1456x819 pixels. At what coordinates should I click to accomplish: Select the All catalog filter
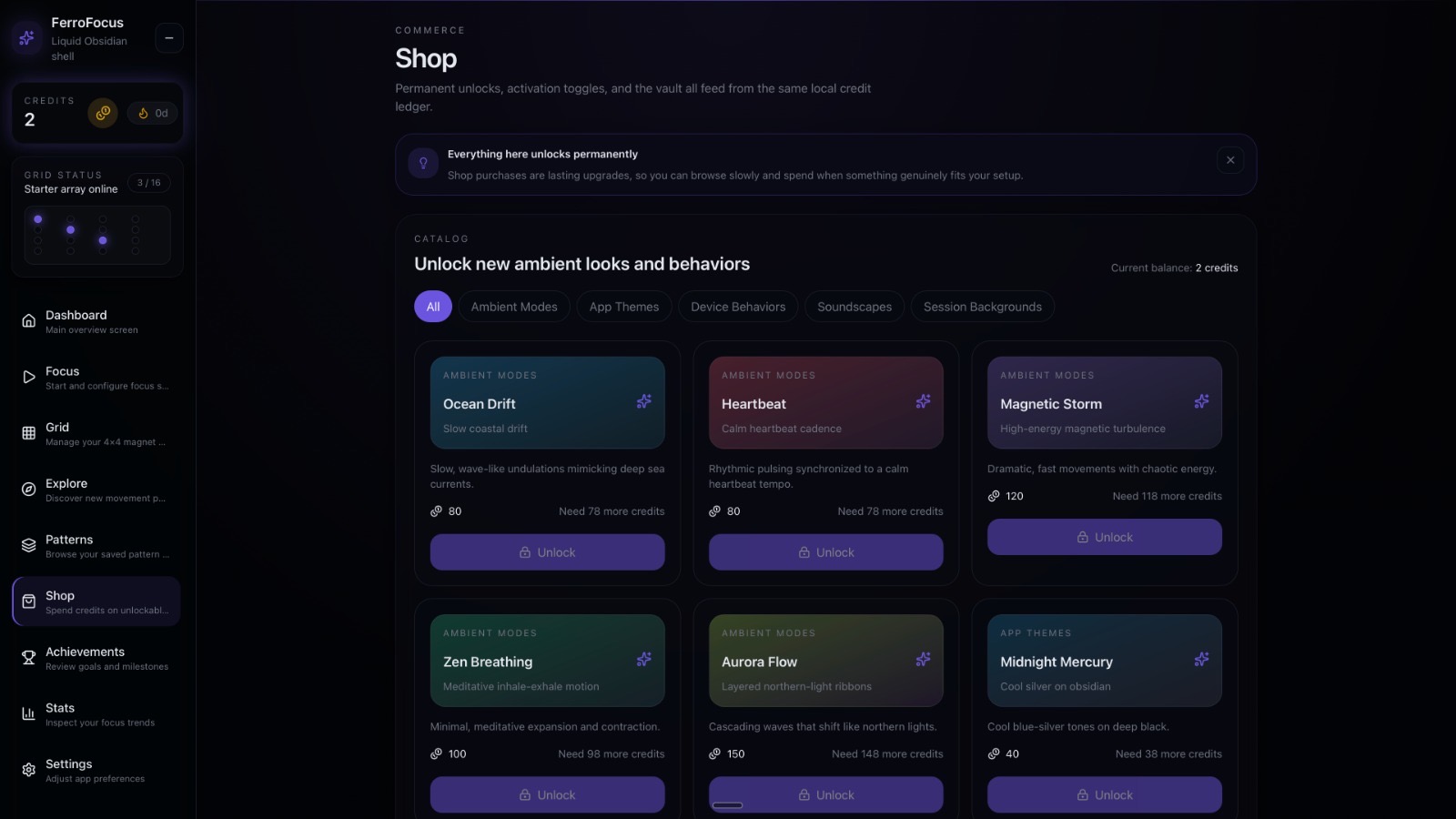coord(433,307)
